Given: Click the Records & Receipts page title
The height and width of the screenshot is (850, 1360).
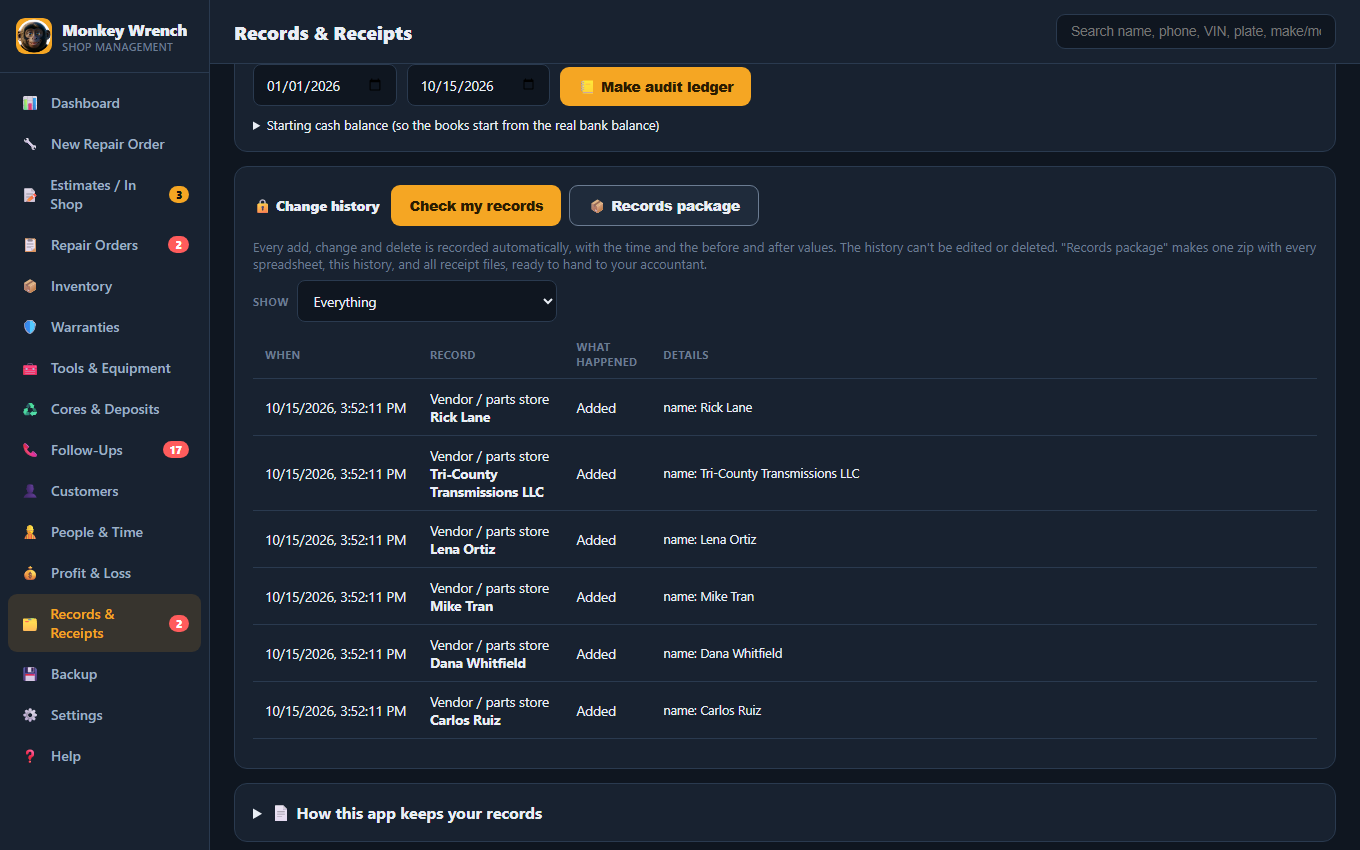Looking at the screenshot, I should pyautogui.click(x=323, y=33).
